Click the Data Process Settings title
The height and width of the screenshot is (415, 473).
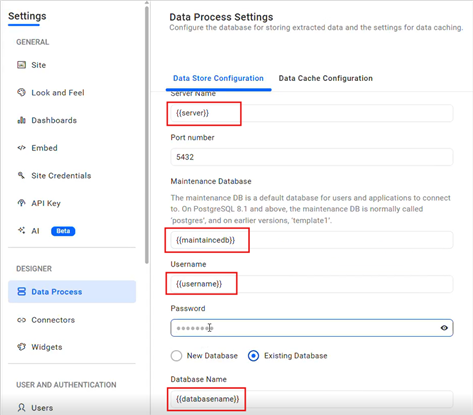[x=221, y=17]
